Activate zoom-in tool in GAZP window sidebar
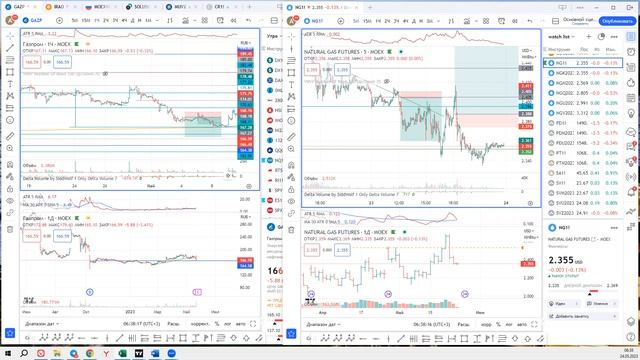 [10, 148]
